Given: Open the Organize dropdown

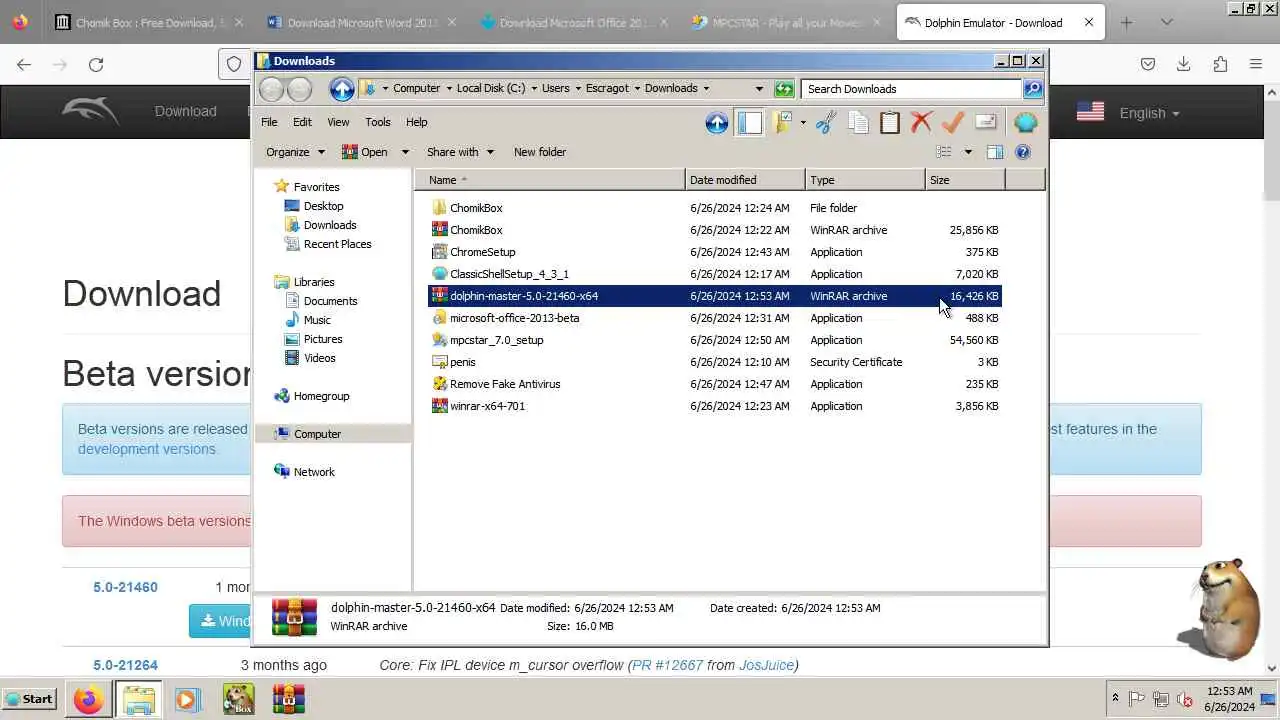Looking at the screenshot, I should pos(295,152).
